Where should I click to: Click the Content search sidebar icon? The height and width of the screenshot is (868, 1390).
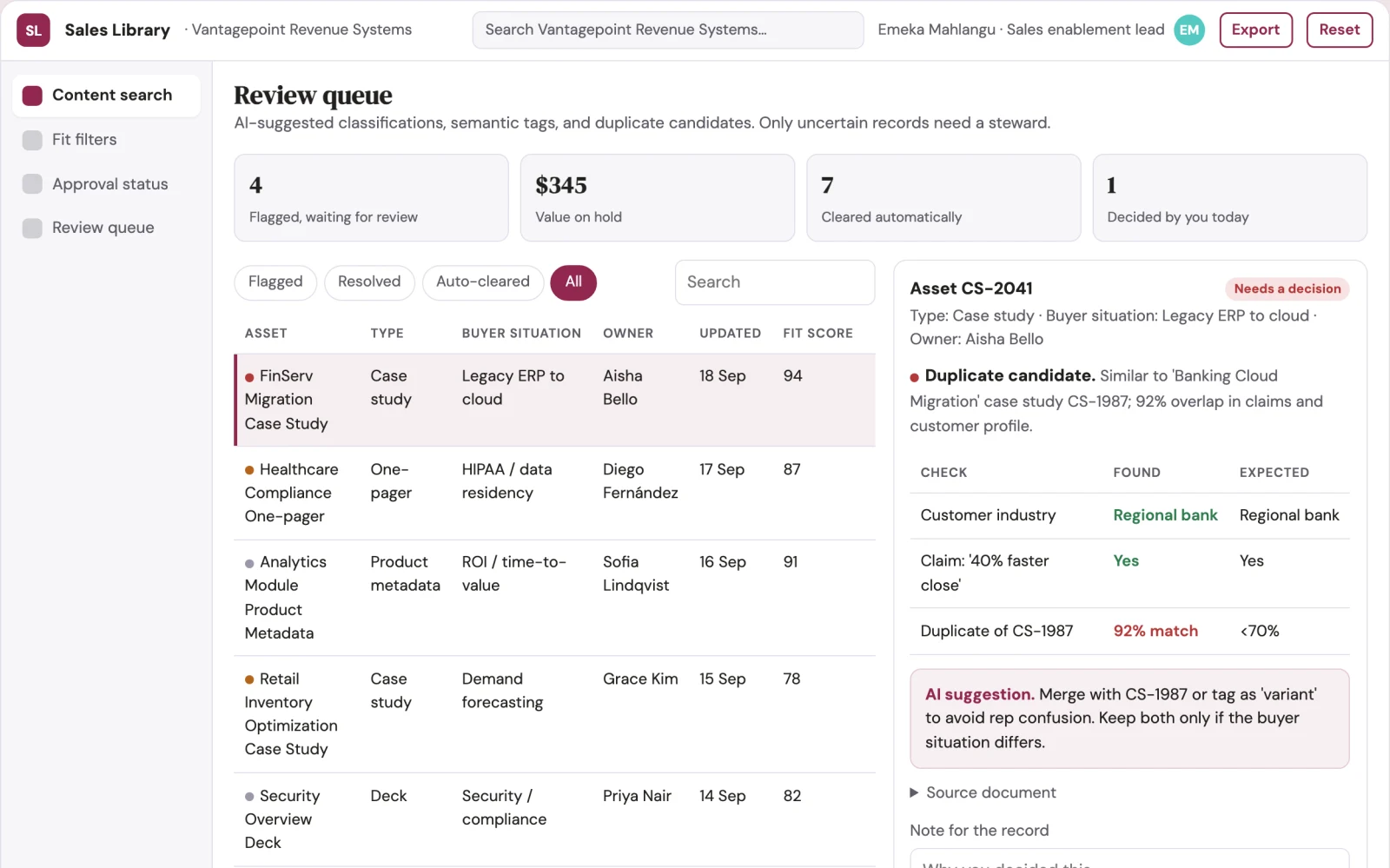[x=32, y=96]
